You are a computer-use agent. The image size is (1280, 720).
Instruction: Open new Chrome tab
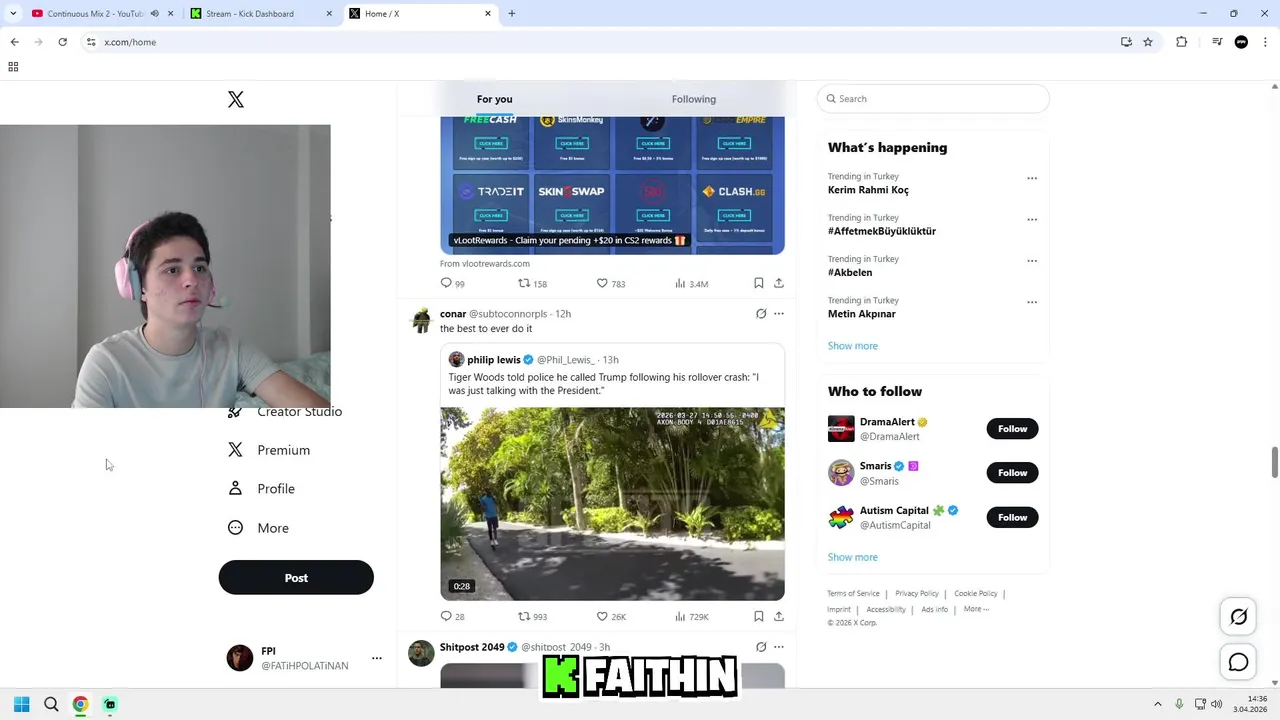(512, 14)
